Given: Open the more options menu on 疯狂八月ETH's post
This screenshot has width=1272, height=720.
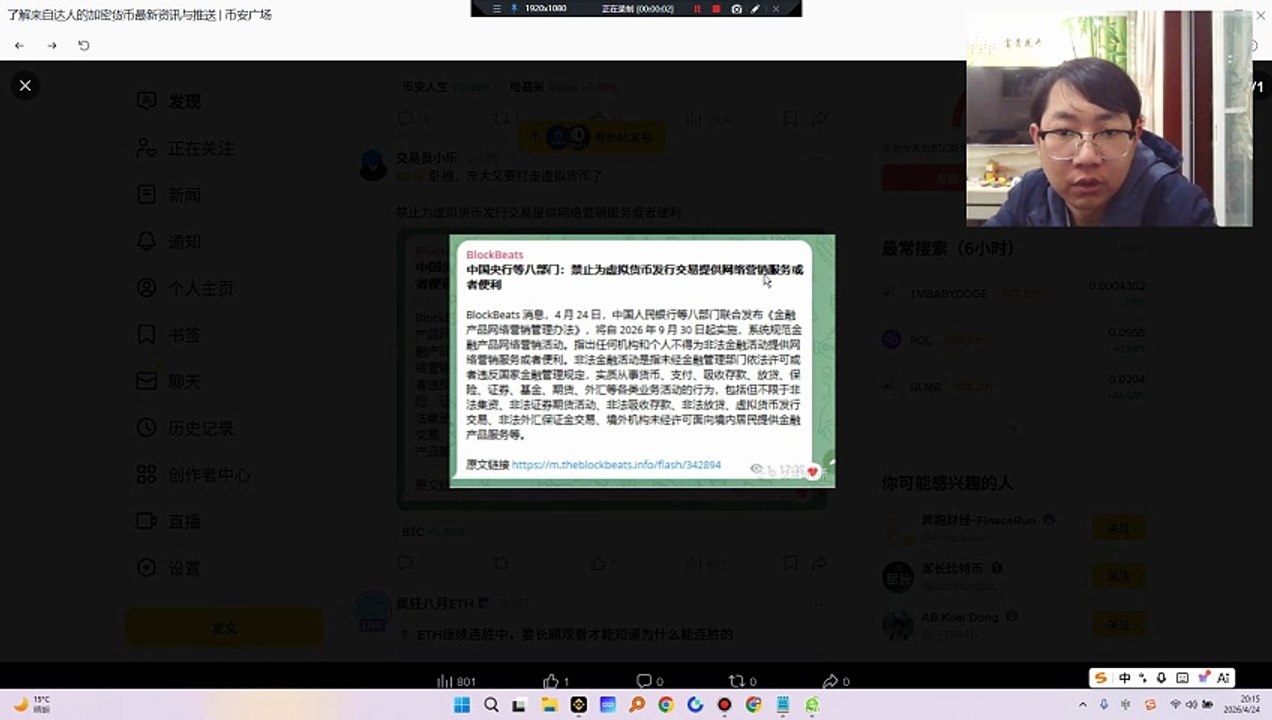Looking at the screenshot, I should 818,603.
